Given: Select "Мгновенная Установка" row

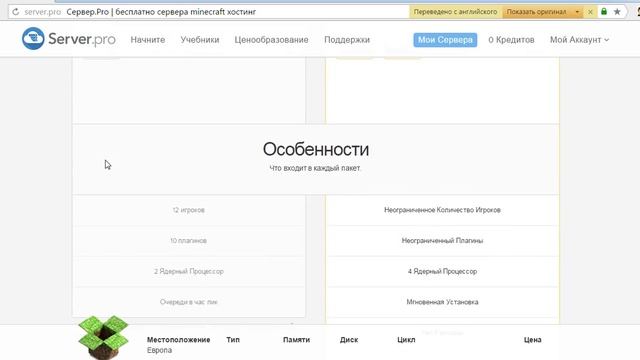Looking at the screenshot, I should [442, 302].
